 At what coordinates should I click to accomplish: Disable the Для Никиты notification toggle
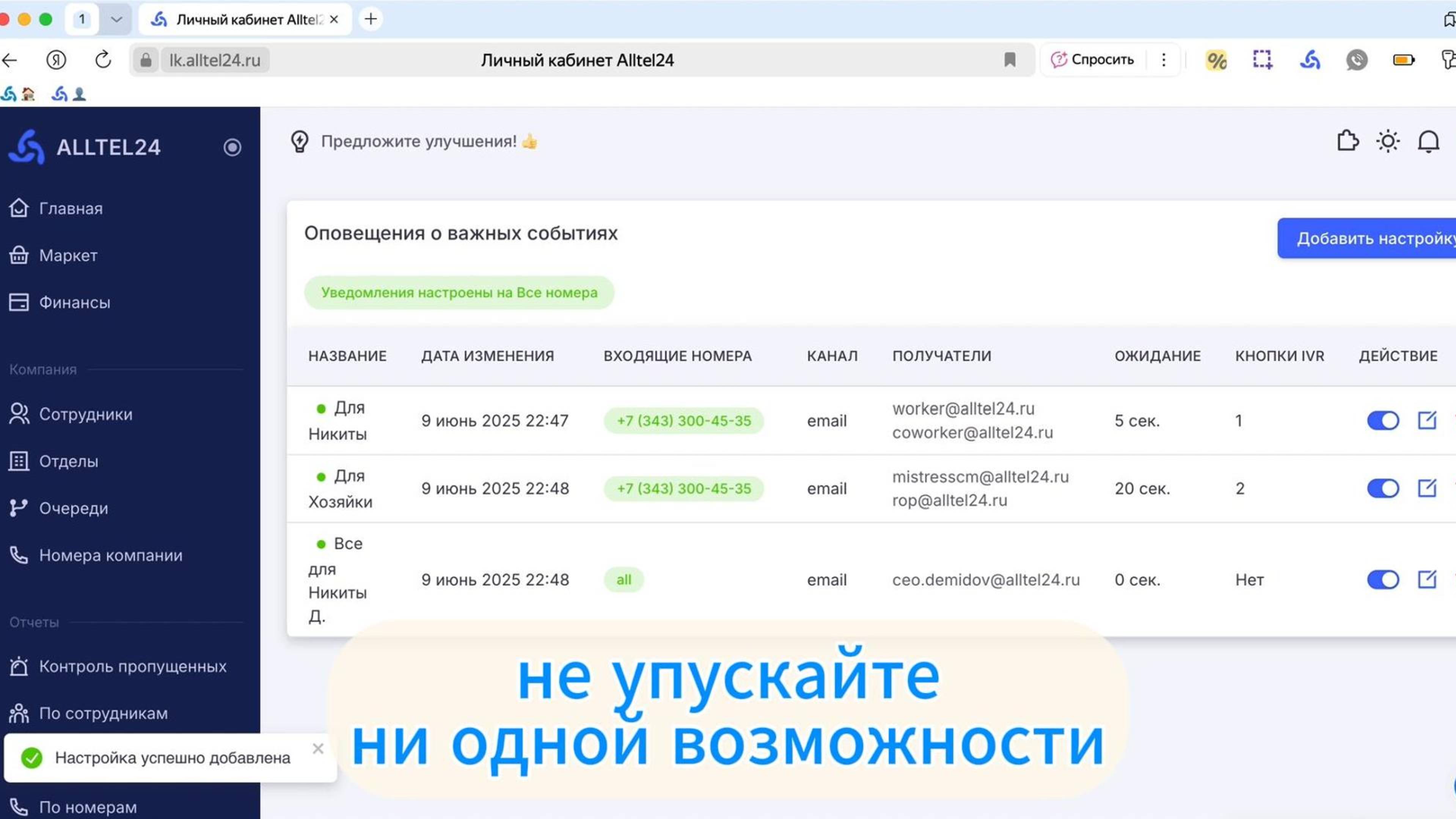coord(1382,420)
